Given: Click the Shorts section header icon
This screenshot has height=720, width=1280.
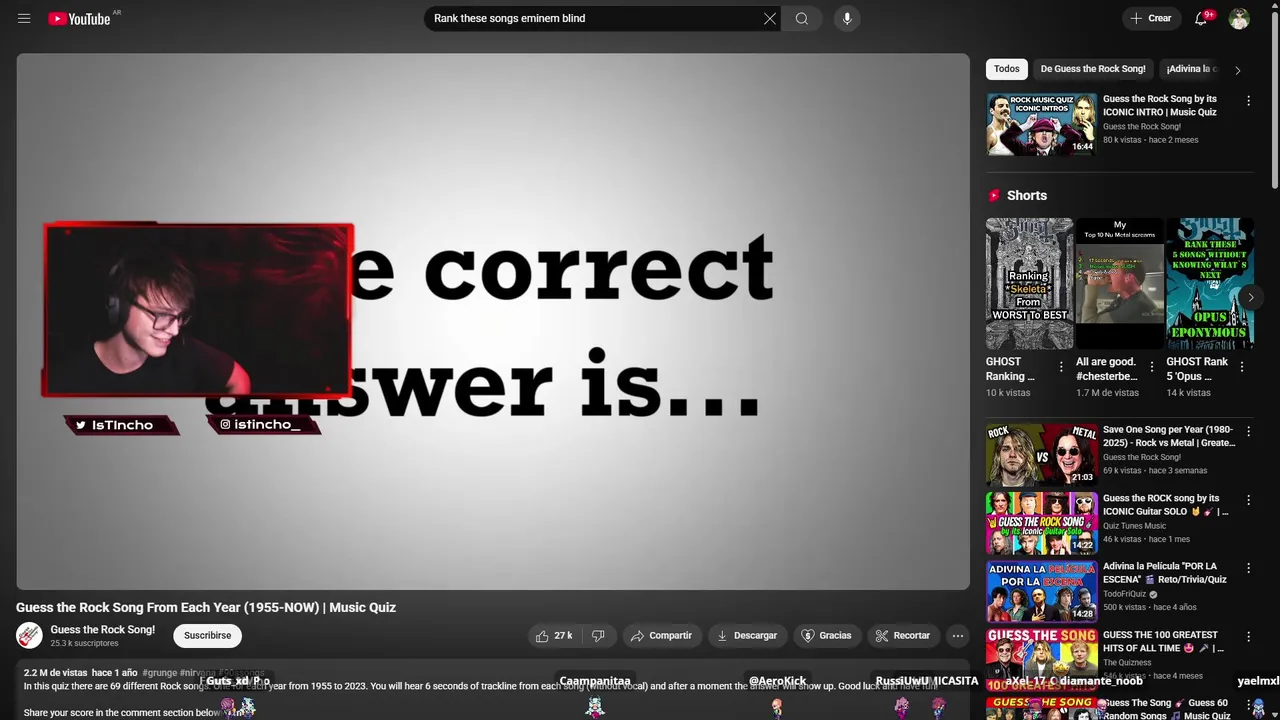Looking at the screenshot, I should (994, 196).
